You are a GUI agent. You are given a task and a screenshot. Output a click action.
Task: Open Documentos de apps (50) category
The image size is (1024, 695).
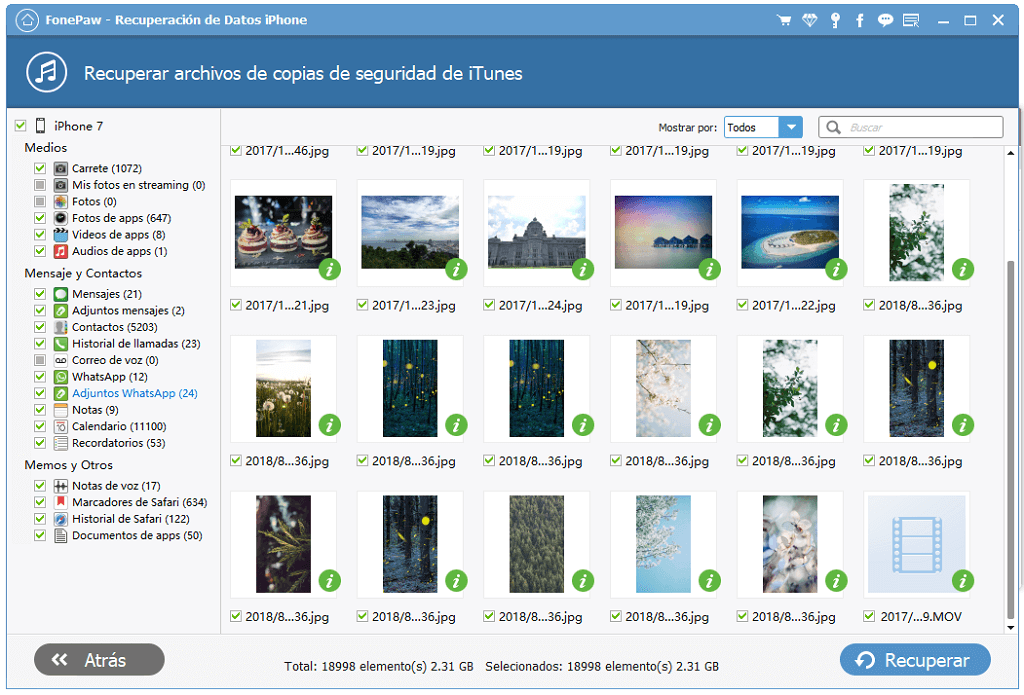137,536
